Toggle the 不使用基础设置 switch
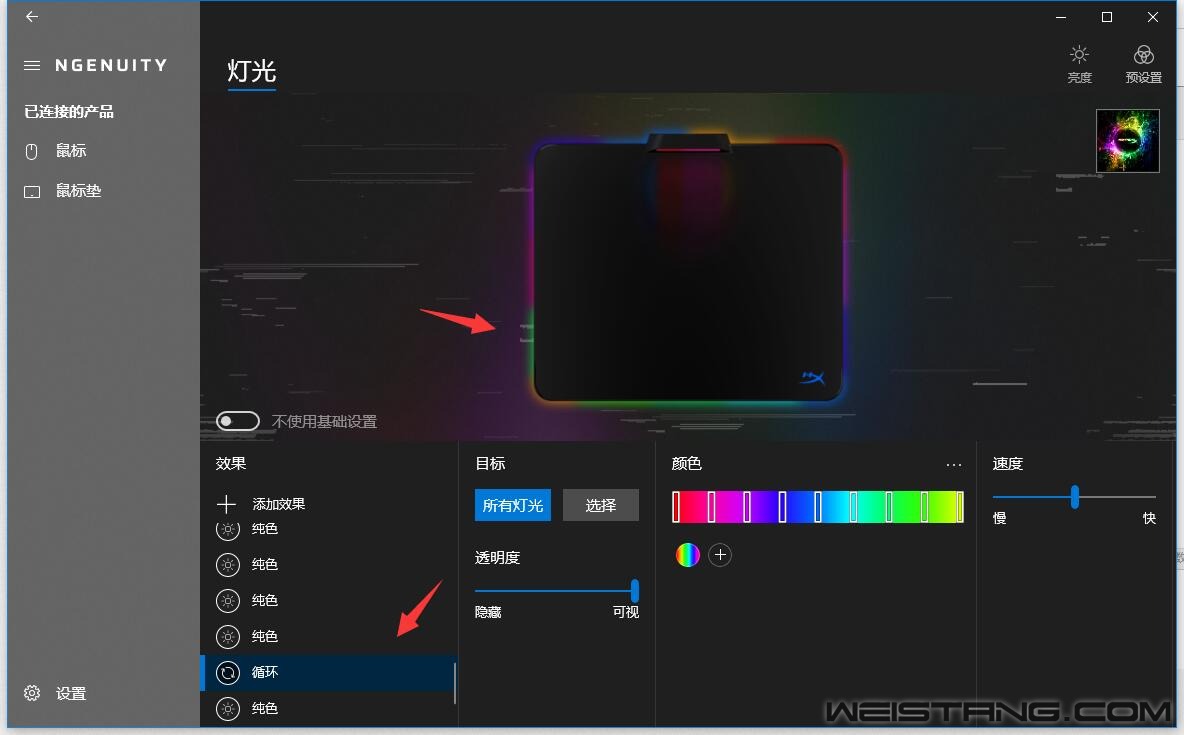This screenshot has height=735, width=1184. click(x=238, y=421)
